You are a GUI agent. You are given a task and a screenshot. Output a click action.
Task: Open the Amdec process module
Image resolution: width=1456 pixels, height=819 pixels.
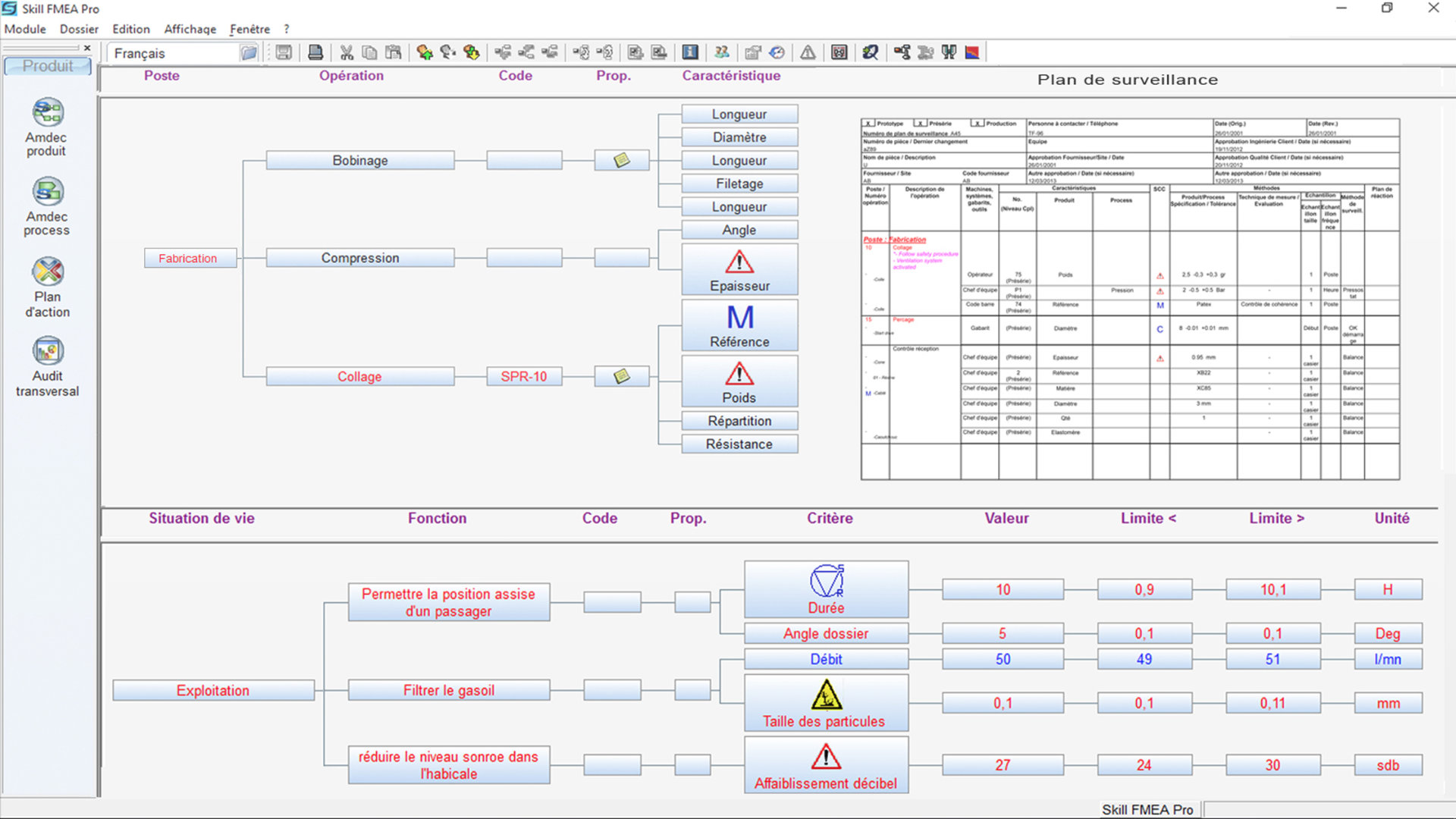pyautogui.click(x=47, y=207)
